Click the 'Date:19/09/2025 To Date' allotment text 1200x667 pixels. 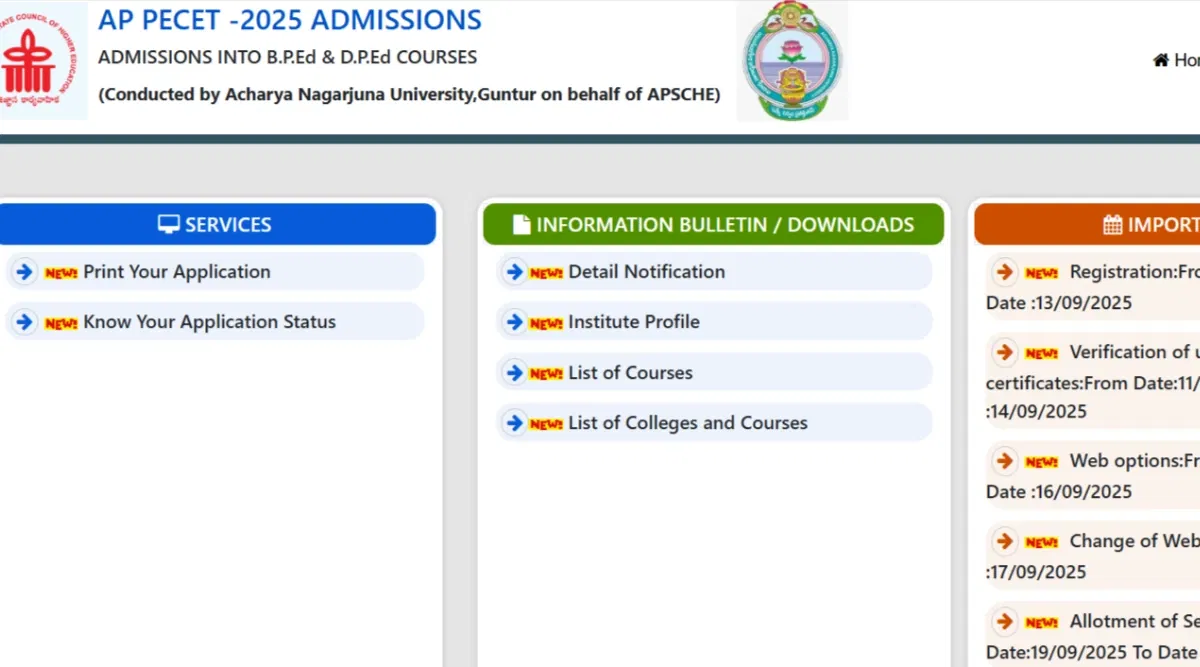point(1092,652)
